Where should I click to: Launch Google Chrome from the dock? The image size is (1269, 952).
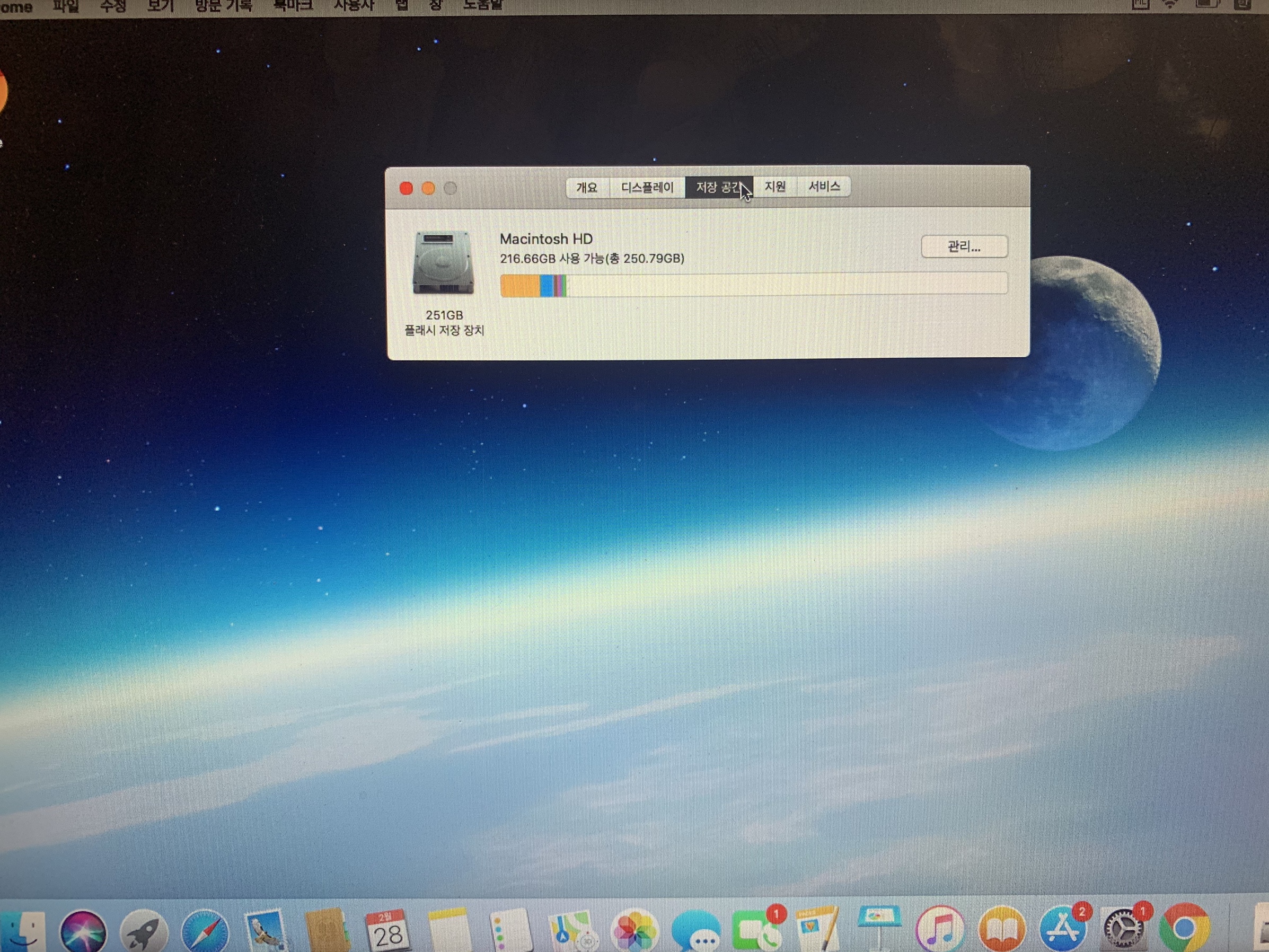coord(1184,929)
